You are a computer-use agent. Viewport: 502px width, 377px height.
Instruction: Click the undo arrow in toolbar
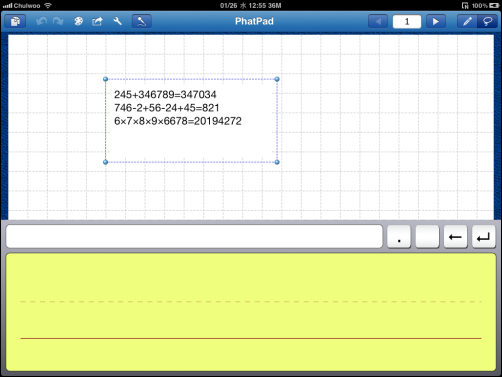[x=41, y=22]
